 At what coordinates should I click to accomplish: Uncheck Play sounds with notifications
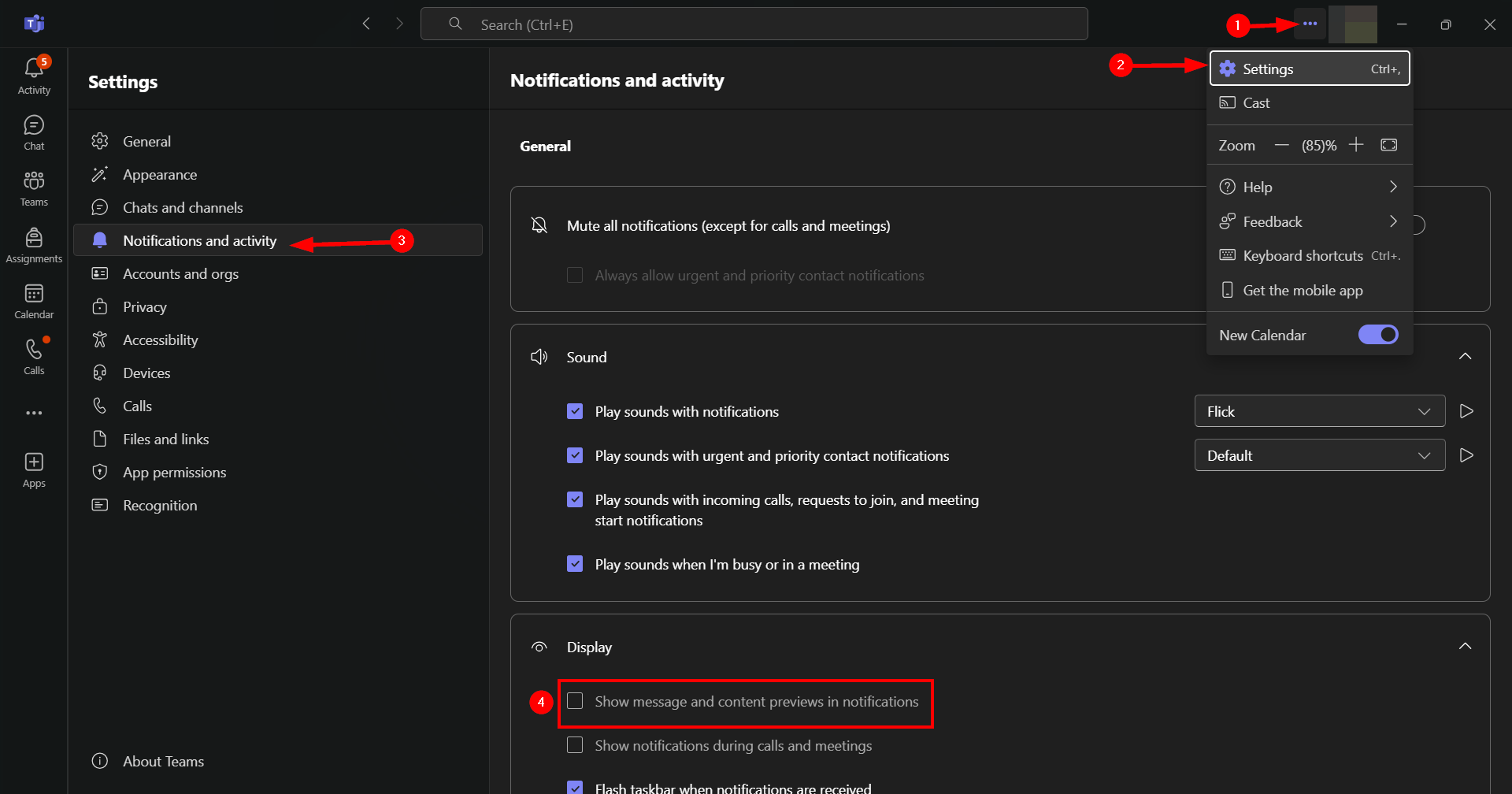[x=576, y=411]
